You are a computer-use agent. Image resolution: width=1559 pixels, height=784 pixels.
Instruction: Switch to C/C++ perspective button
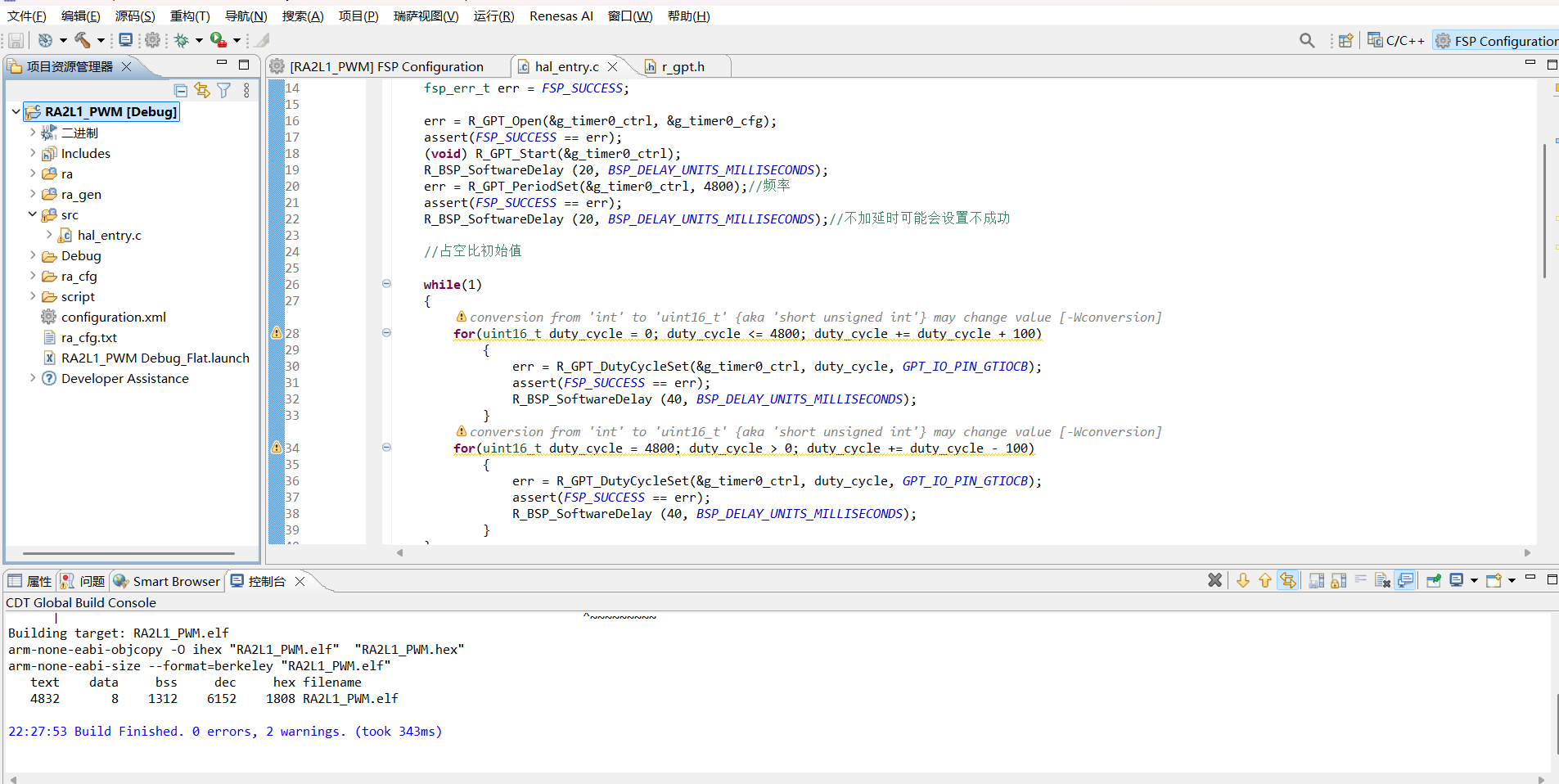tap(1396, 40)
